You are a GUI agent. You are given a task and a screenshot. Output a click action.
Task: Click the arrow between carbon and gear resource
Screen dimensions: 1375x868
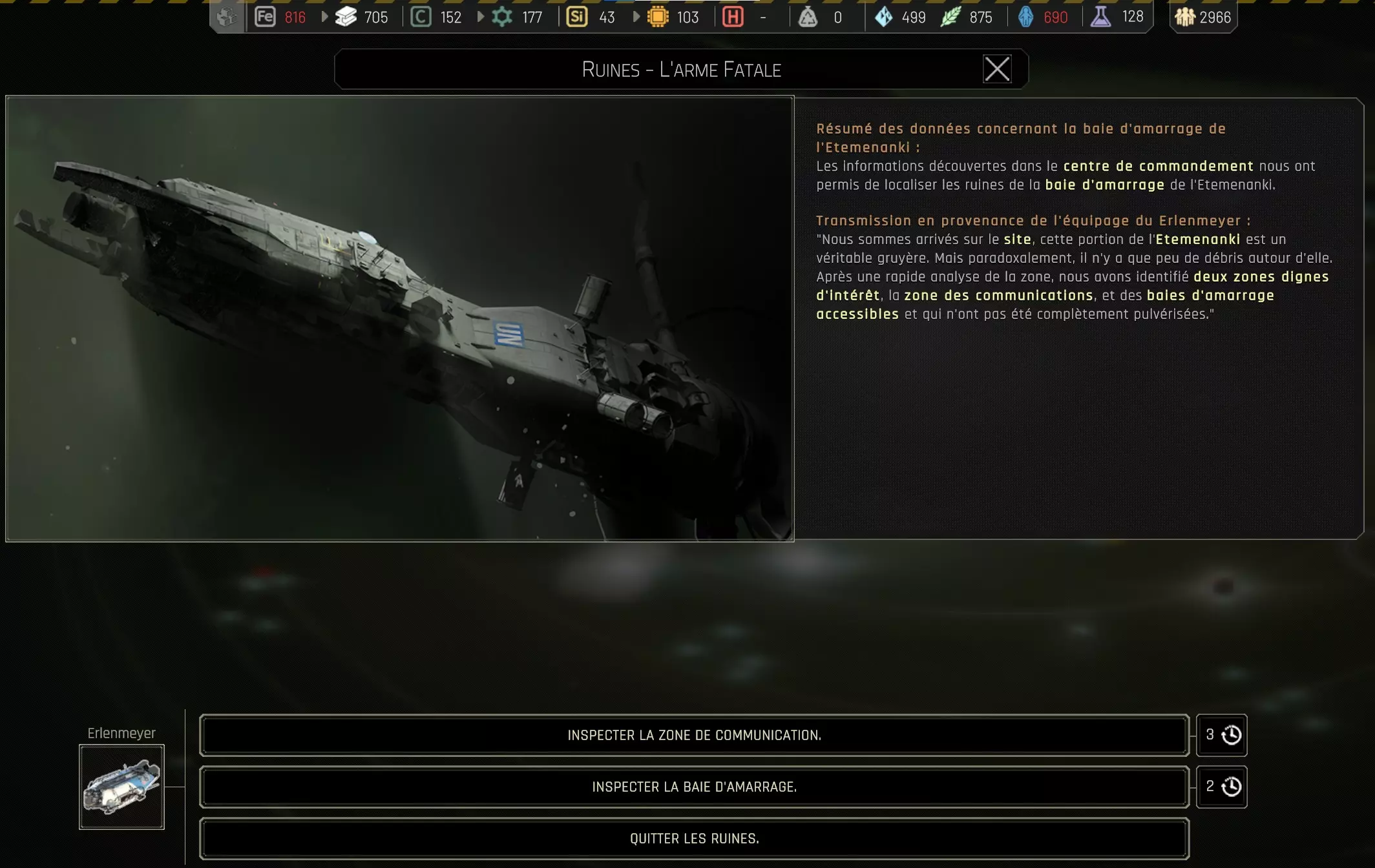click(480, 17)
